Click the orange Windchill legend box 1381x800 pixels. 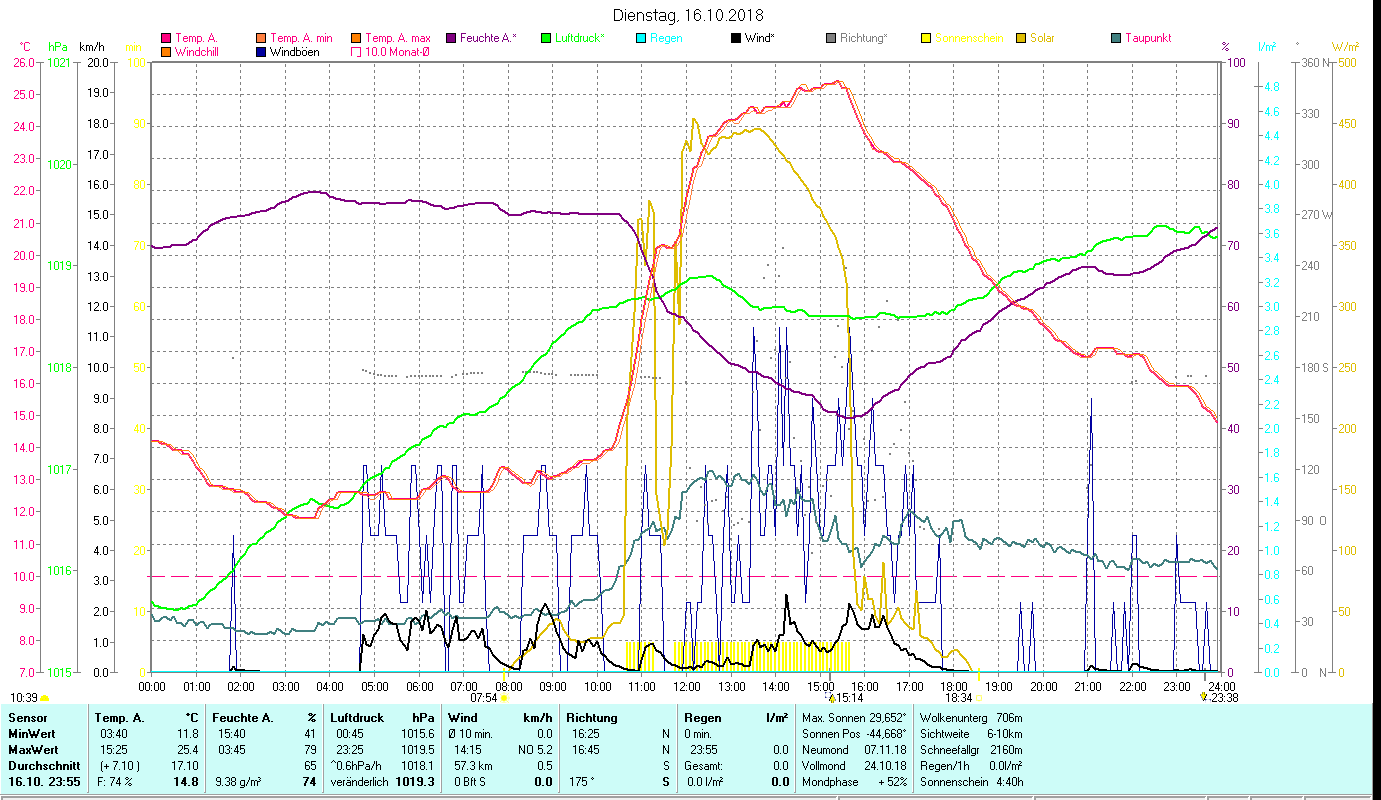pyautogui.click(x=166, y=51)
